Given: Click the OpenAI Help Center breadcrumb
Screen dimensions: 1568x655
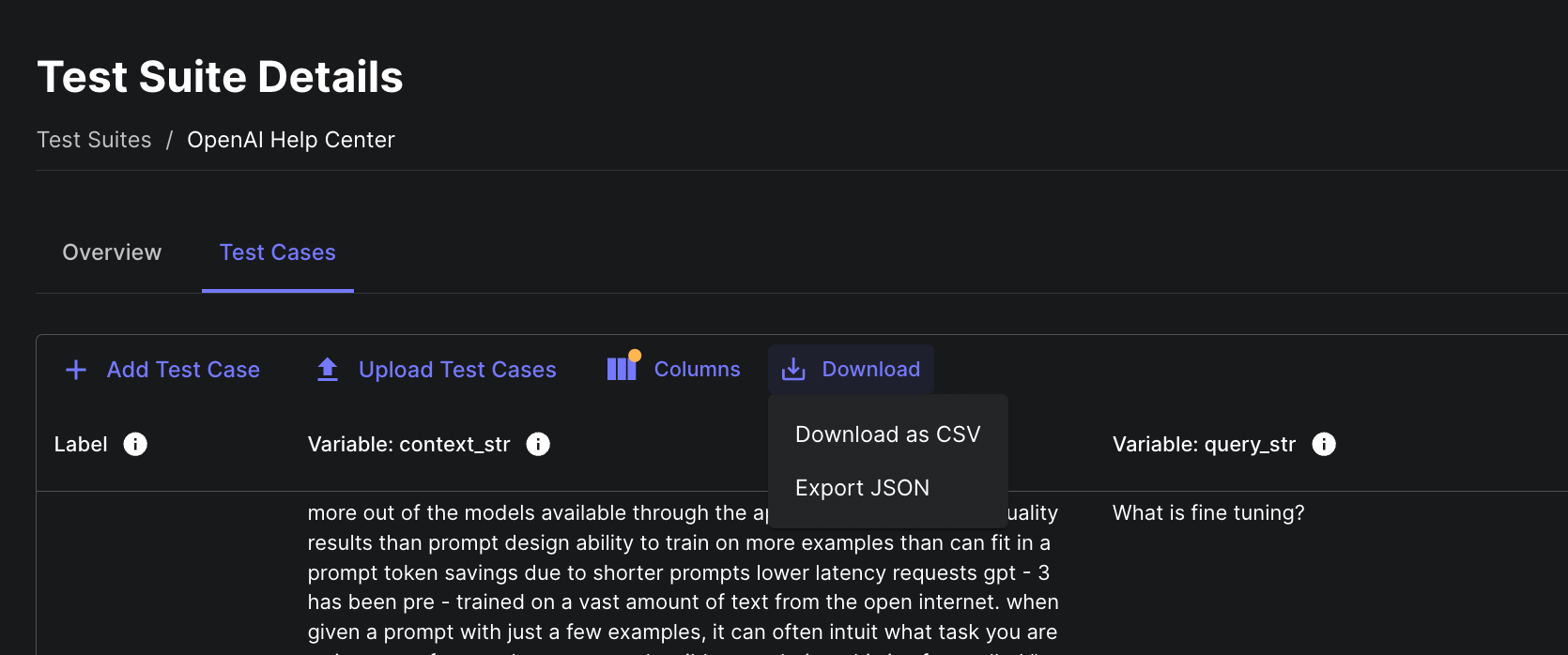Looking at the screenshot, I should pyautogui.click(x=290, y=140).
